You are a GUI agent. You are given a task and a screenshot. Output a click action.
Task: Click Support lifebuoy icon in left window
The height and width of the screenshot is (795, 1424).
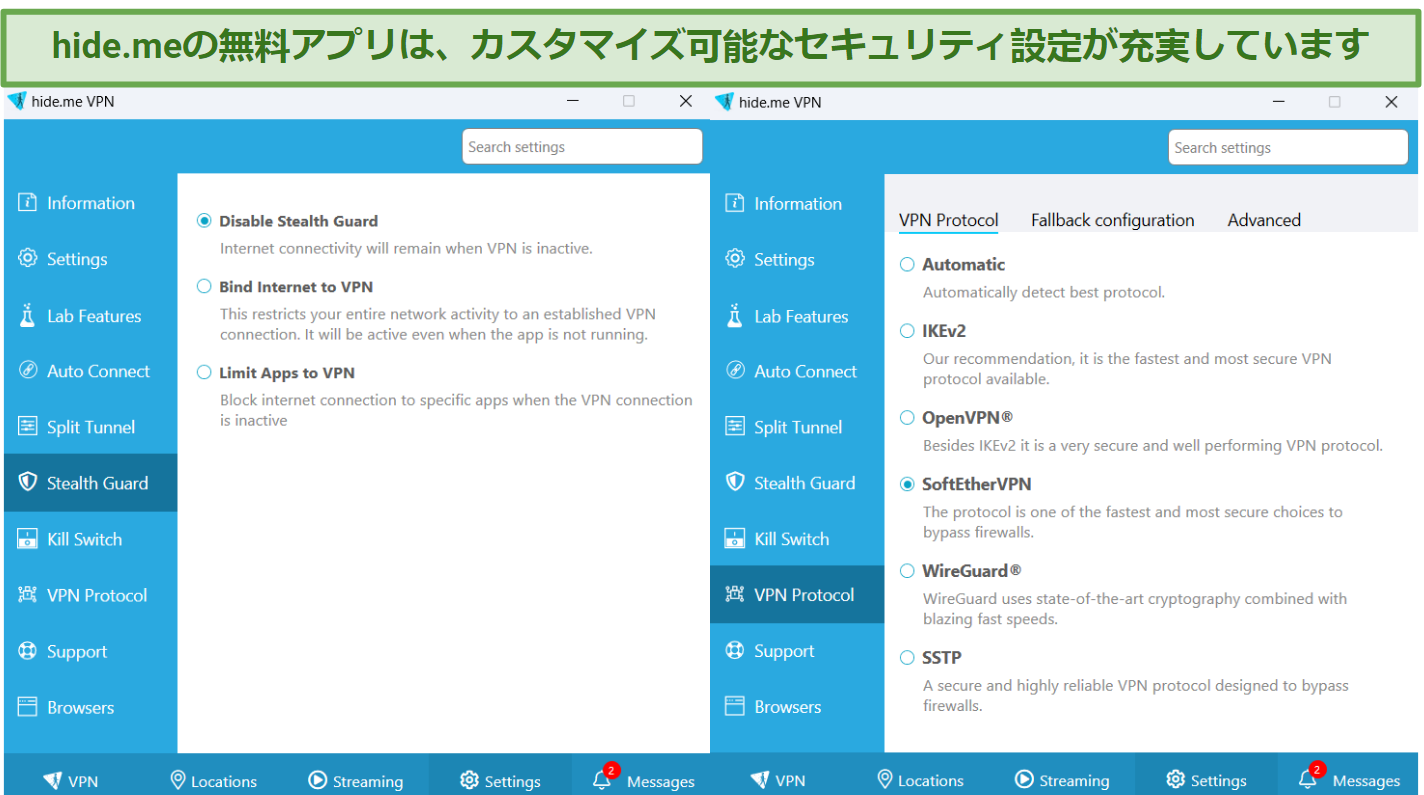click(x=28, y=651)
